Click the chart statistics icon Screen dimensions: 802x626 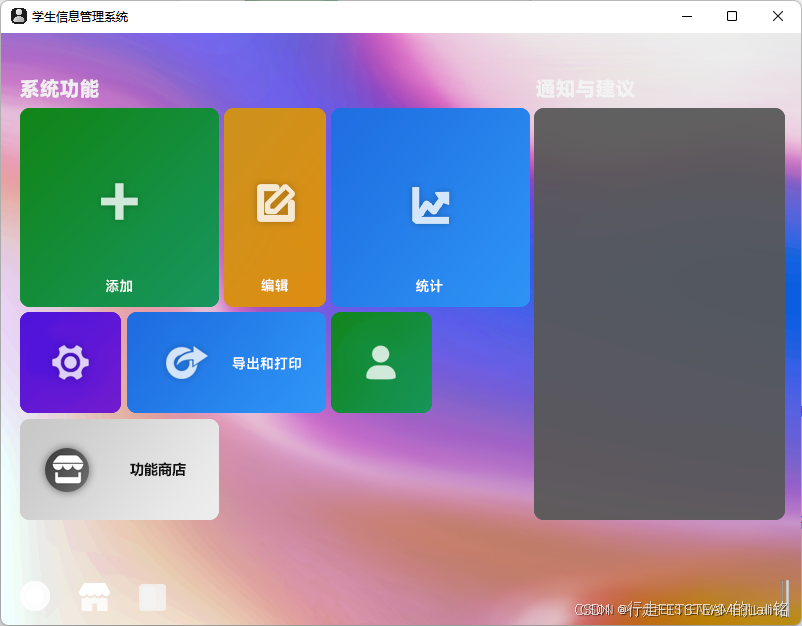coord(431,206)
